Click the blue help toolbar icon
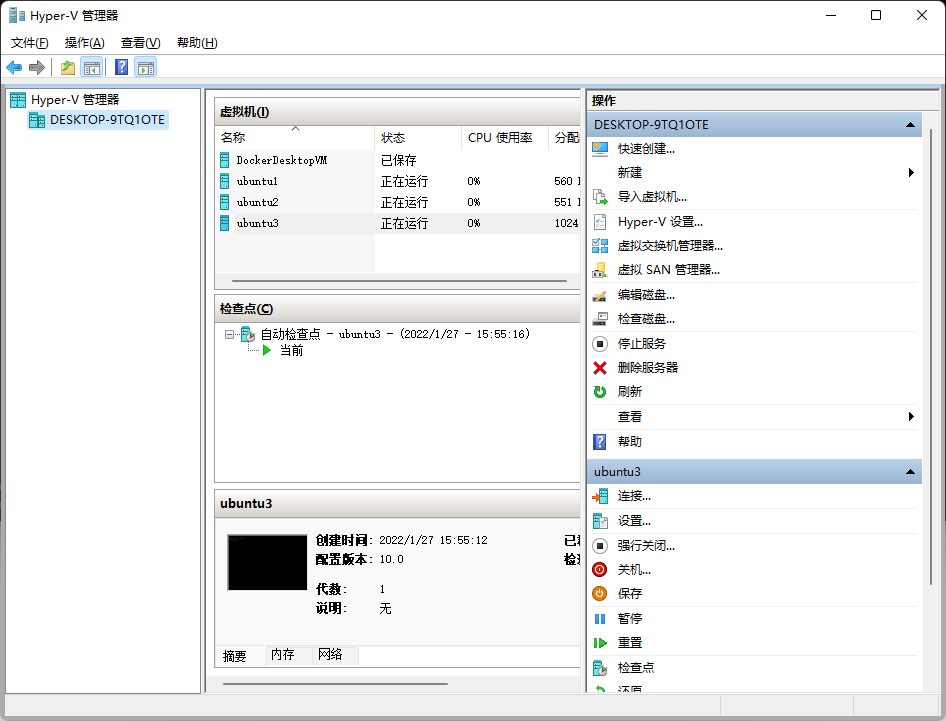Image resolution: width=946 pixels, height=721 pixels. 121,67
